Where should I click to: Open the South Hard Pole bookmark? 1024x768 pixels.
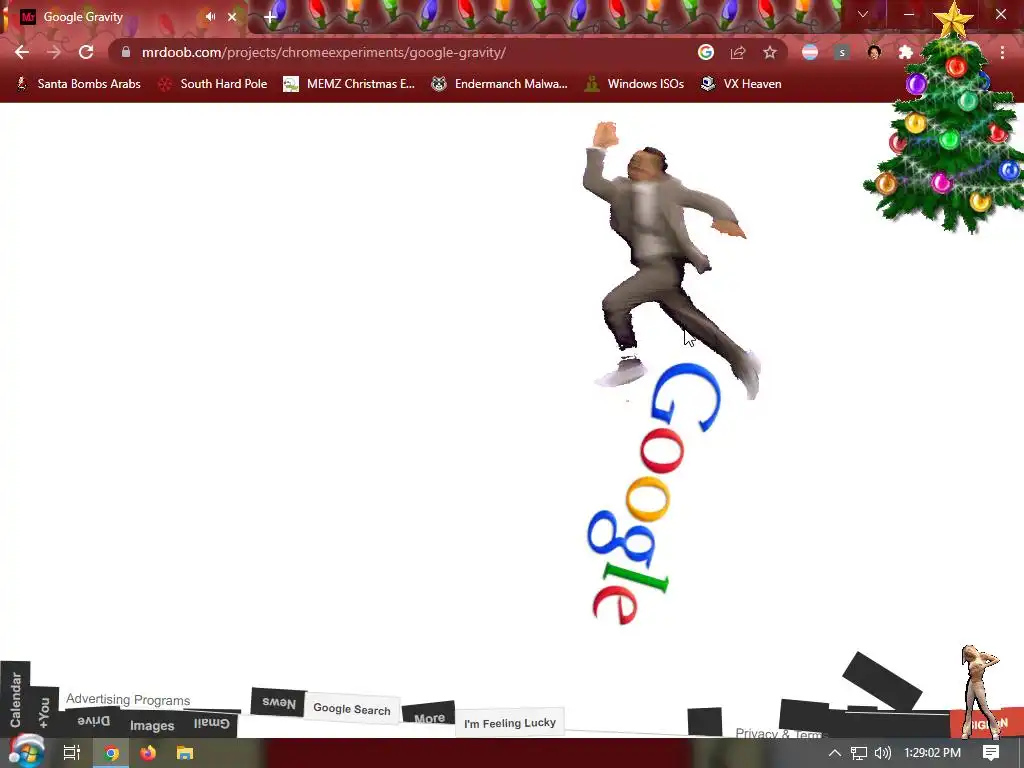[x=213, y=84]
